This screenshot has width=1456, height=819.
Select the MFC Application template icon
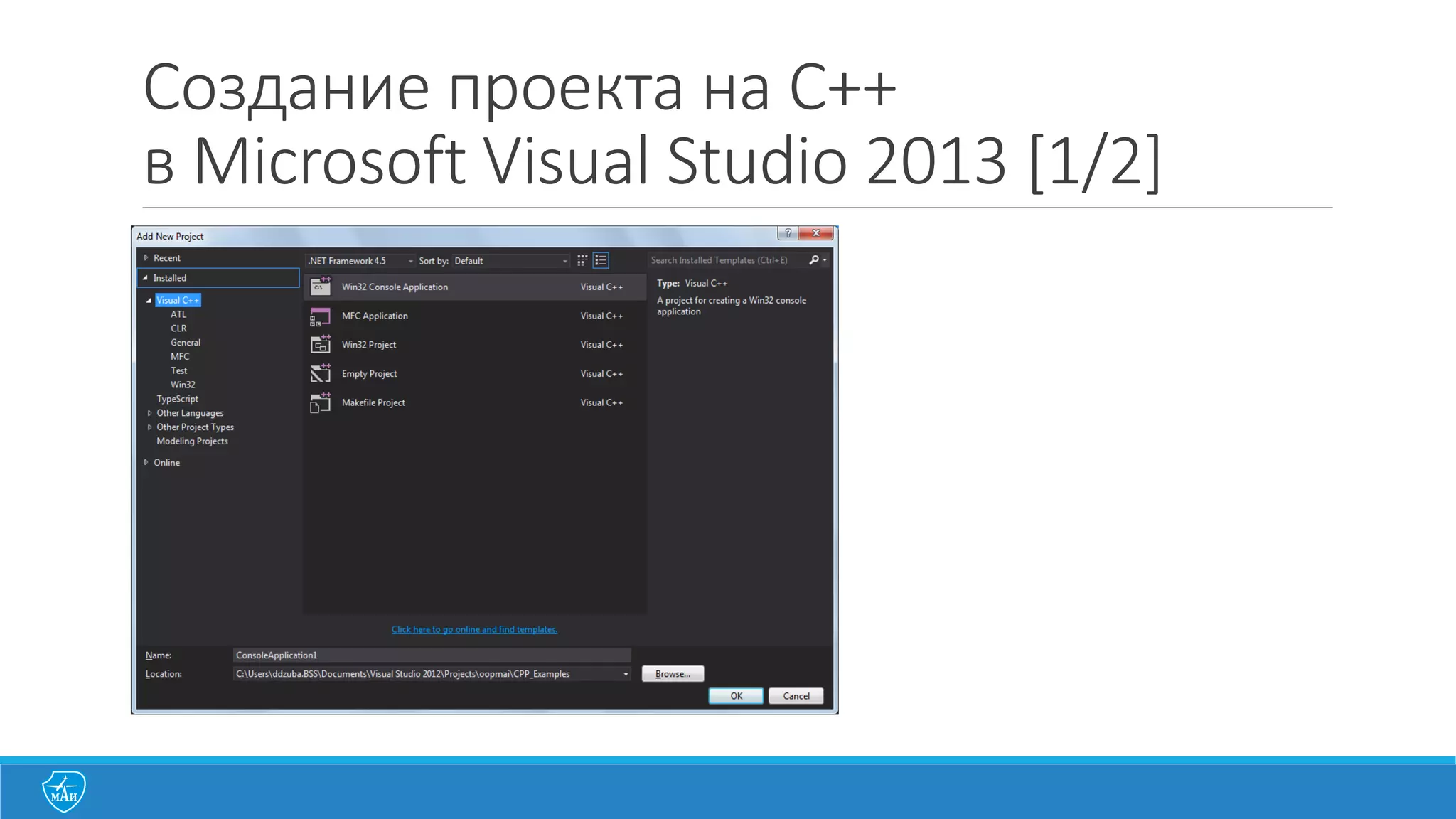coord(321,316)
